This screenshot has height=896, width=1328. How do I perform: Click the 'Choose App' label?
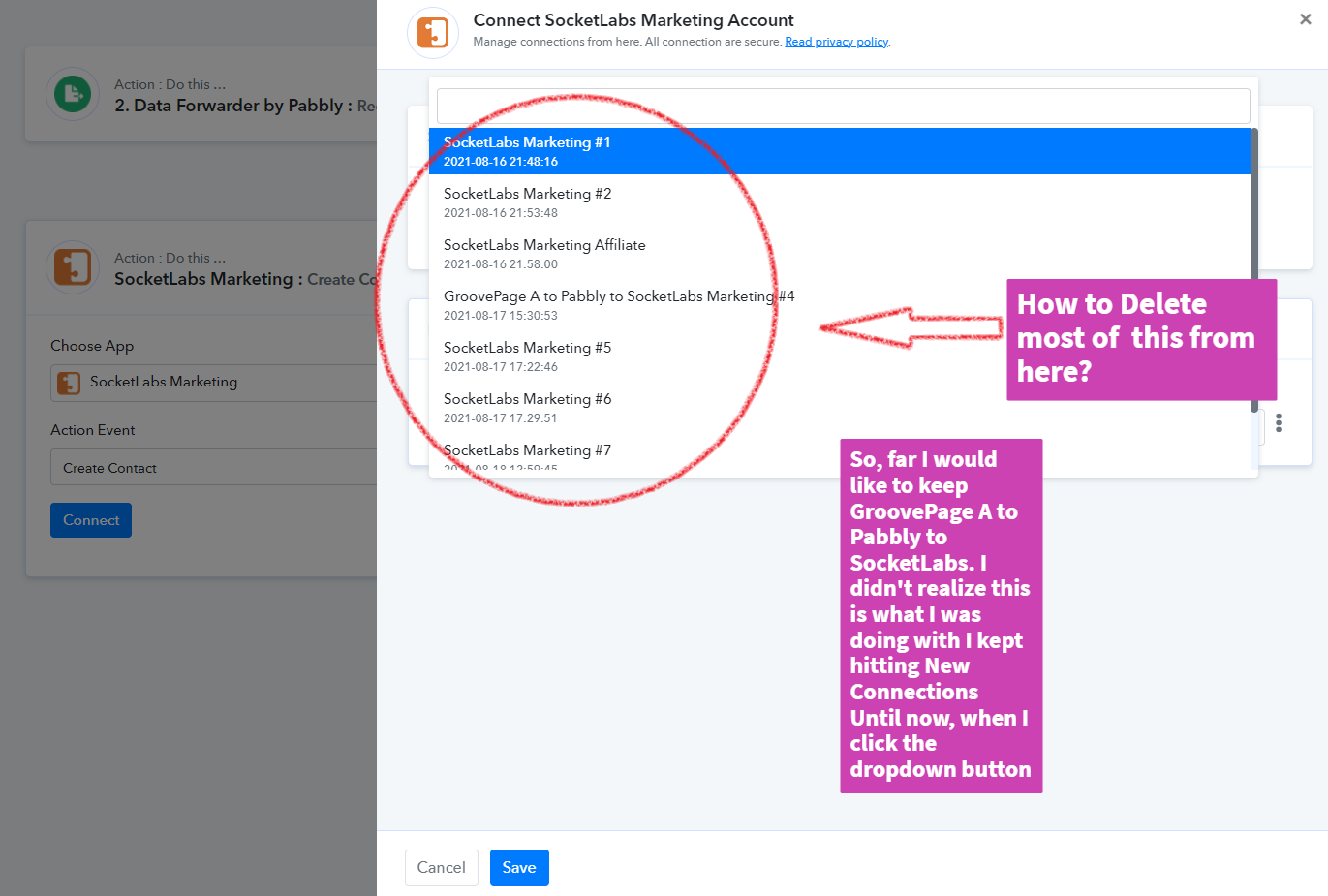pyautogui.click(x=92, y=346)
